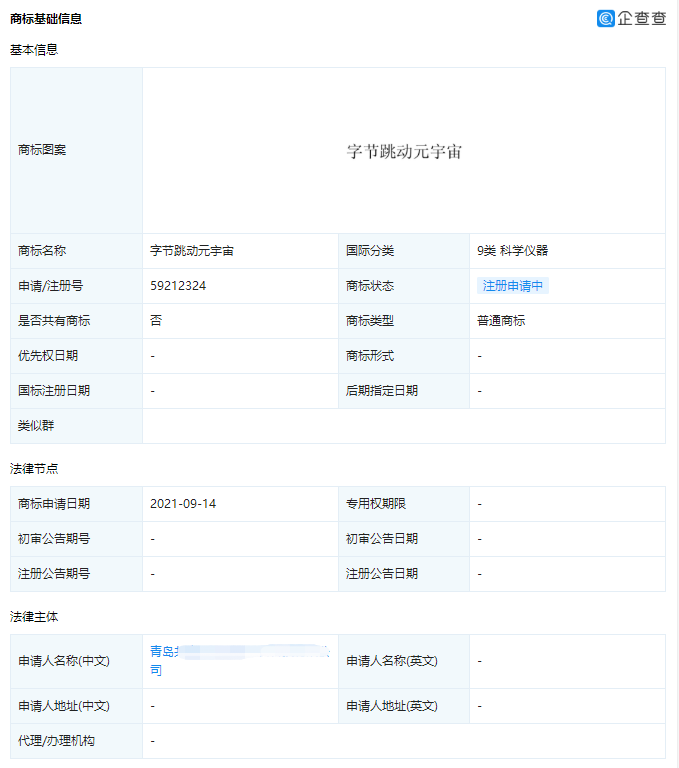The image size is (679, 768).
Task: Click the 申请/注册号 label cell
Action: click(x=76, y=286)
